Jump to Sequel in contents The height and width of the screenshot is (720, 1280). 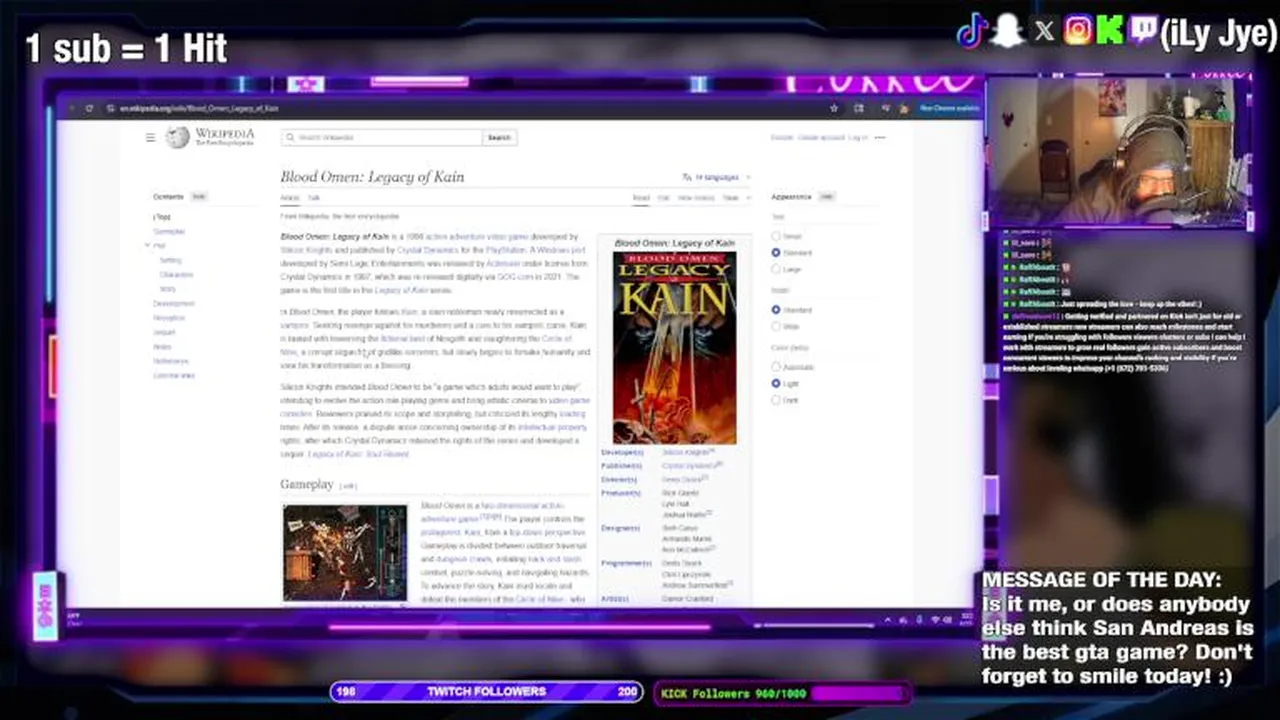164,332
